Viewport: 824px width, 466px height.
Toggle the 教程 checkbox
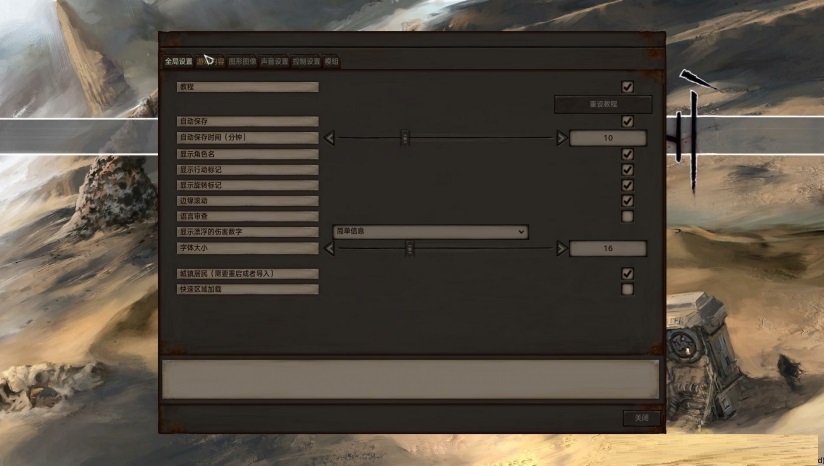pos(627,87)
